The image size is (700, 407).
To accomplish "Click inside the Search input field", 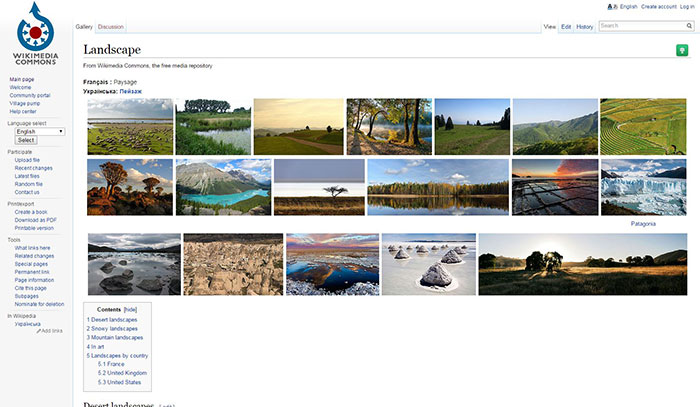I will (637, 26).
